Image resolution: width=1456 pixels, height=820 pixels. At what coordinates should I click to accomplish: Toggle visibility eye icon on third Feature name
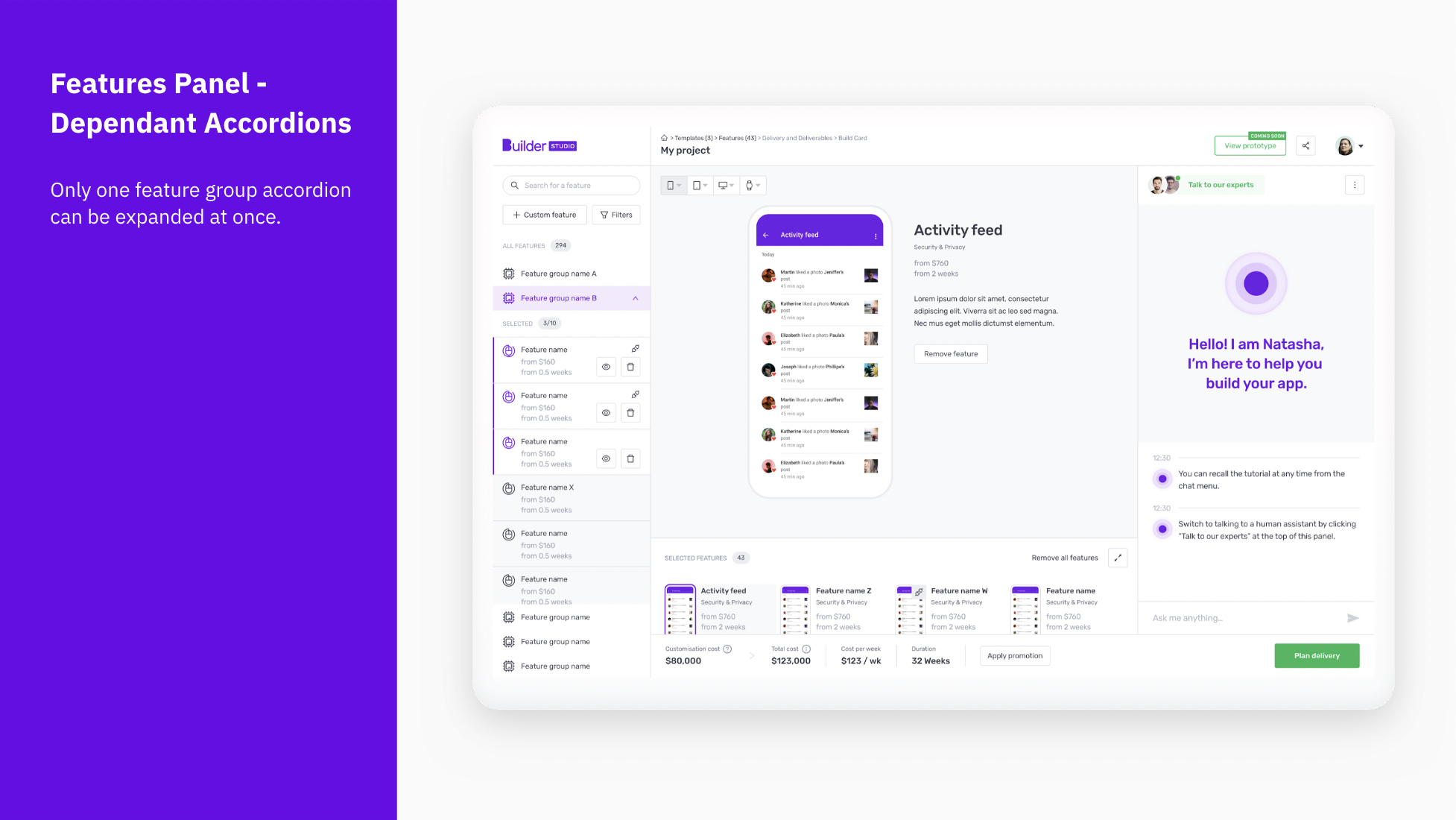pyautogui.click(x=608, y=459)
